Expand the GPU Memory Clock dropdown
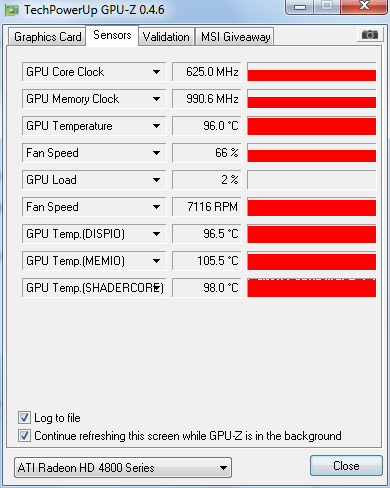This screenshot has height=488, width=390. pos(156,99)
